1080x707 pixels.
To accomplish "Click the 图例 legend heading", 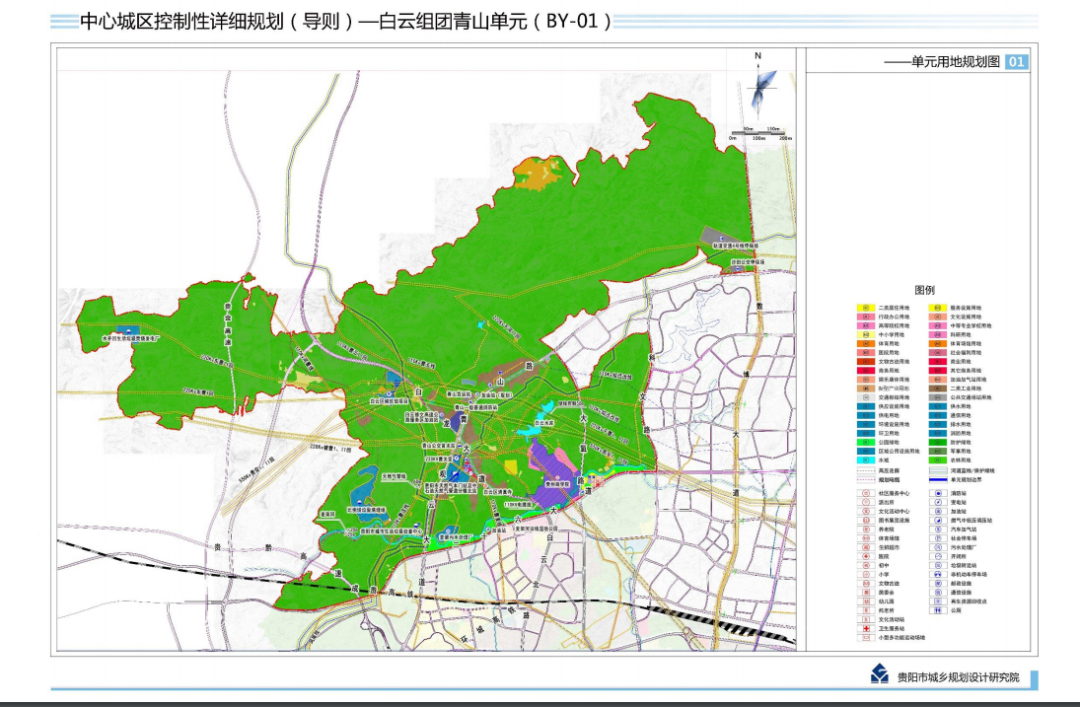I will 923,290.
